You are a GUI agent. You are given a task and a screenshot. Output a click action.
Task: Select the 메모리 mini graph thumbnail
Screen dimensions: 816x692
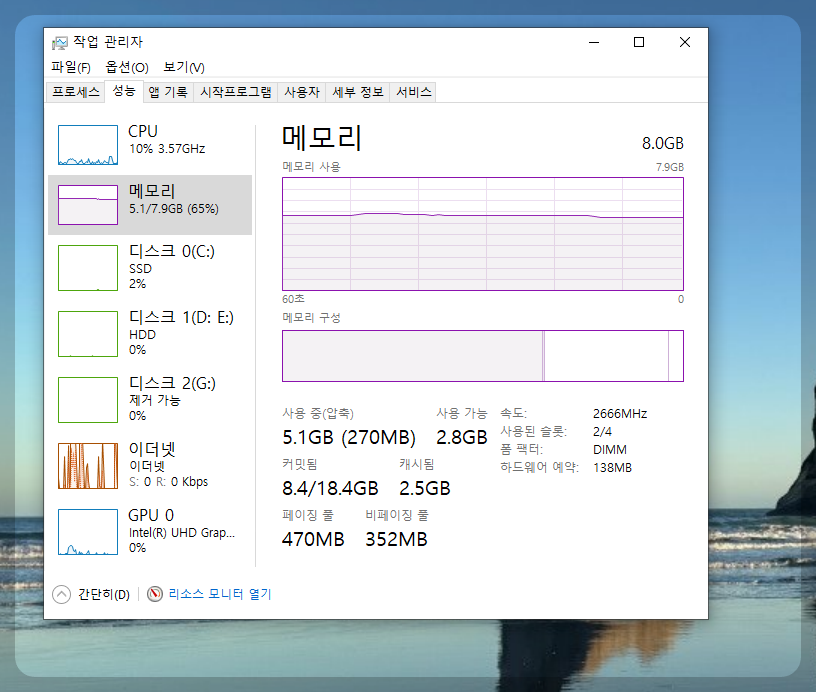pyautogui.click(x=88, y=205)
